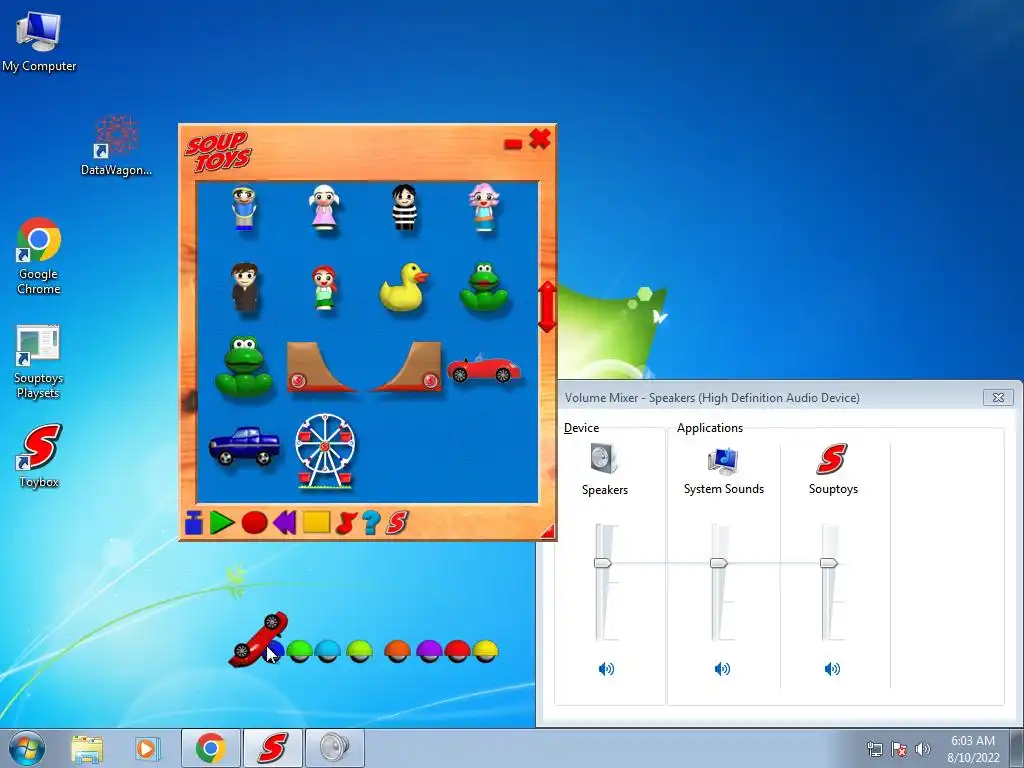Image resolution: width=1024 pixels, height=768 pixels.
Task: Select the Ferris wheel toy
Action: 325,451
